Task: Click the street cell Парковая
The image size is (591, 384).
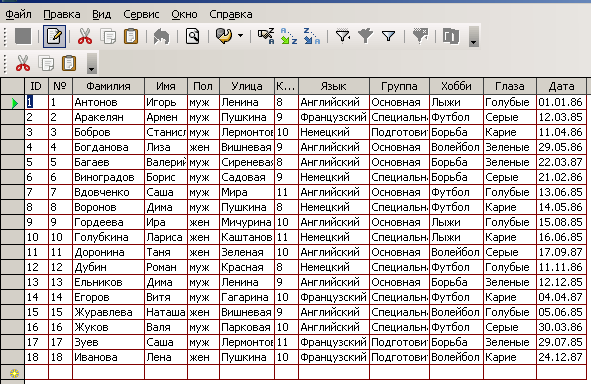Action: (247, 327)
